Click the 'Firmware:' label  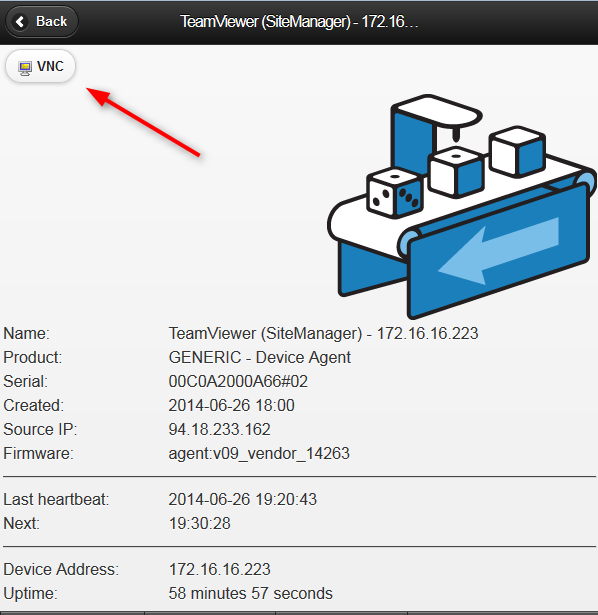[38, 453]
